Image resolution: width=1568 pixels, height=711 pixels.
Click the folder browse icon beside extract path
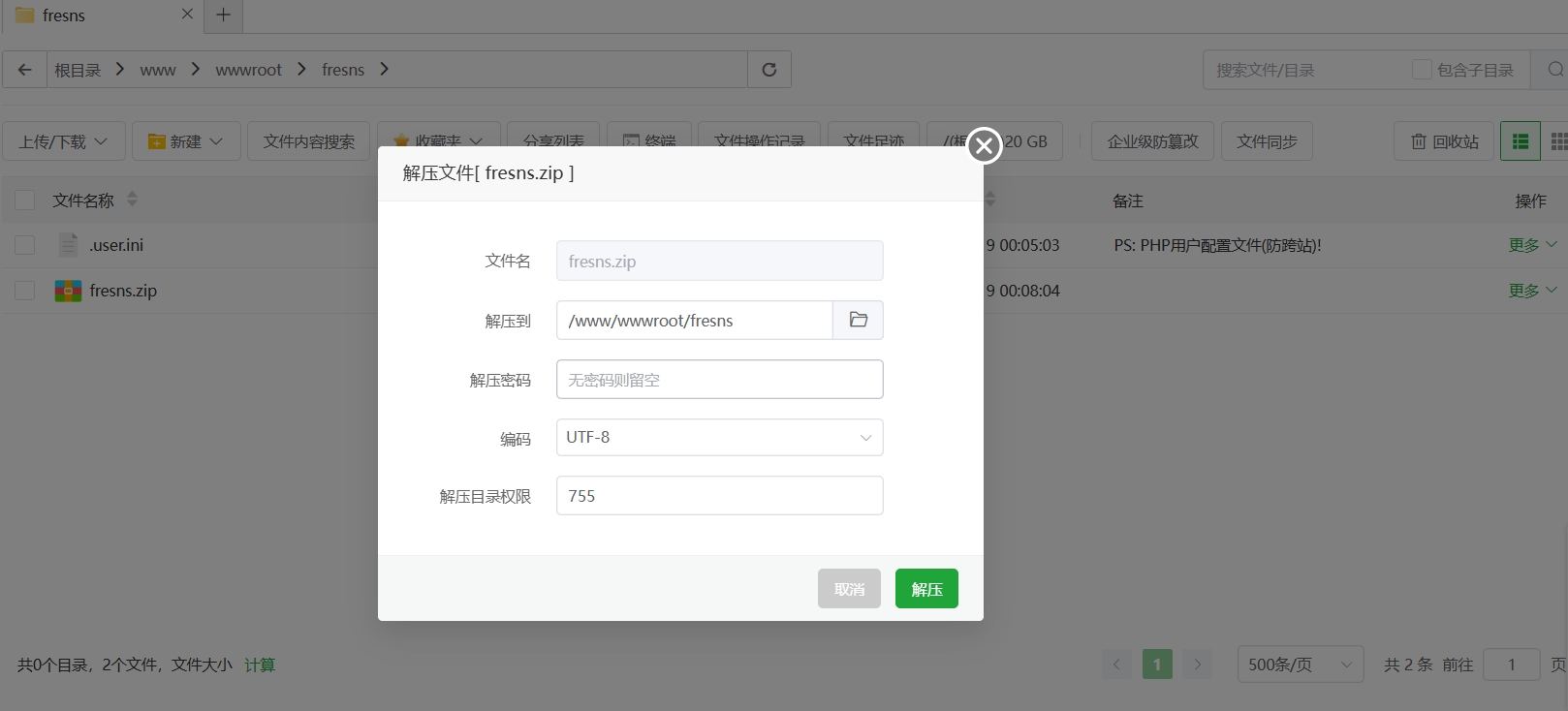pos(858,320)
